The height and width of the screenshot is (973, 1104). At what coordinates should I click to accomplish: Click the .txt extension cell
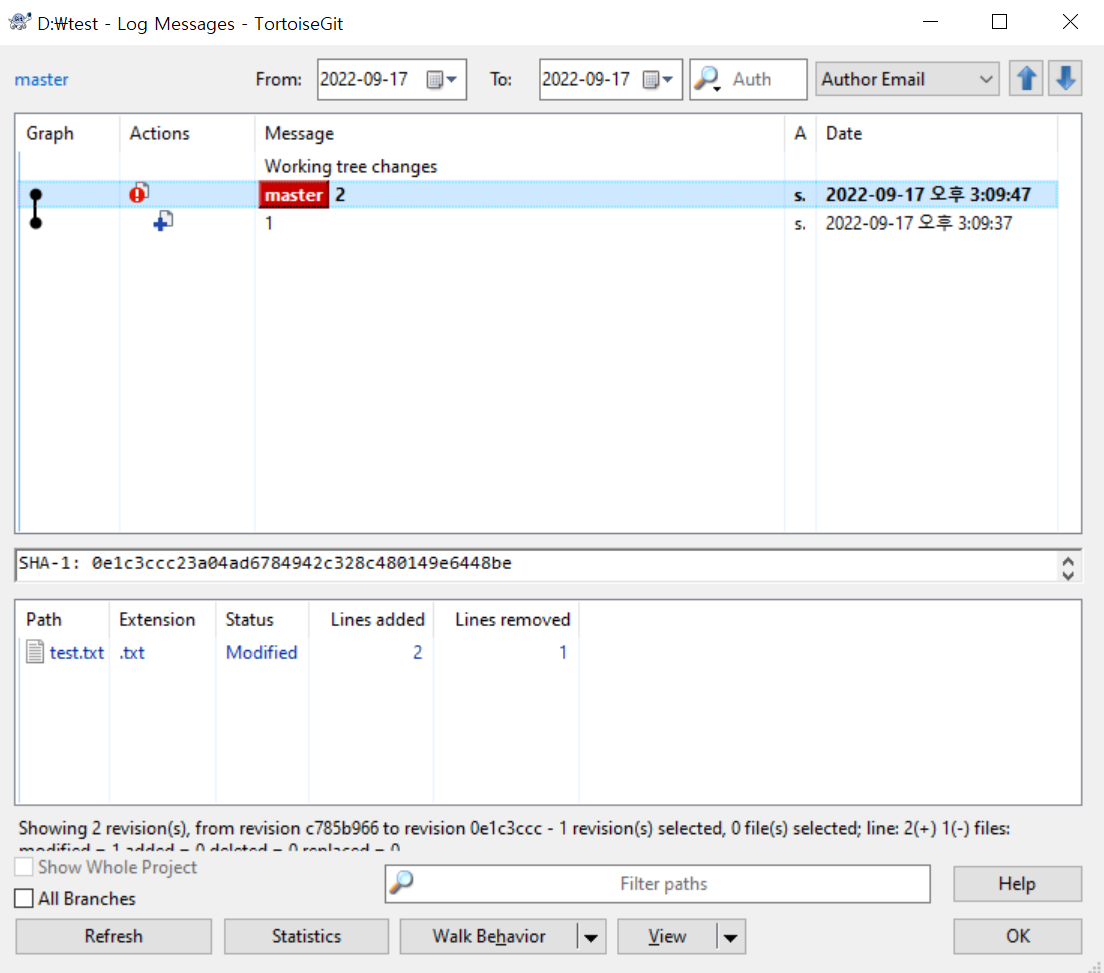coord(132,653)
